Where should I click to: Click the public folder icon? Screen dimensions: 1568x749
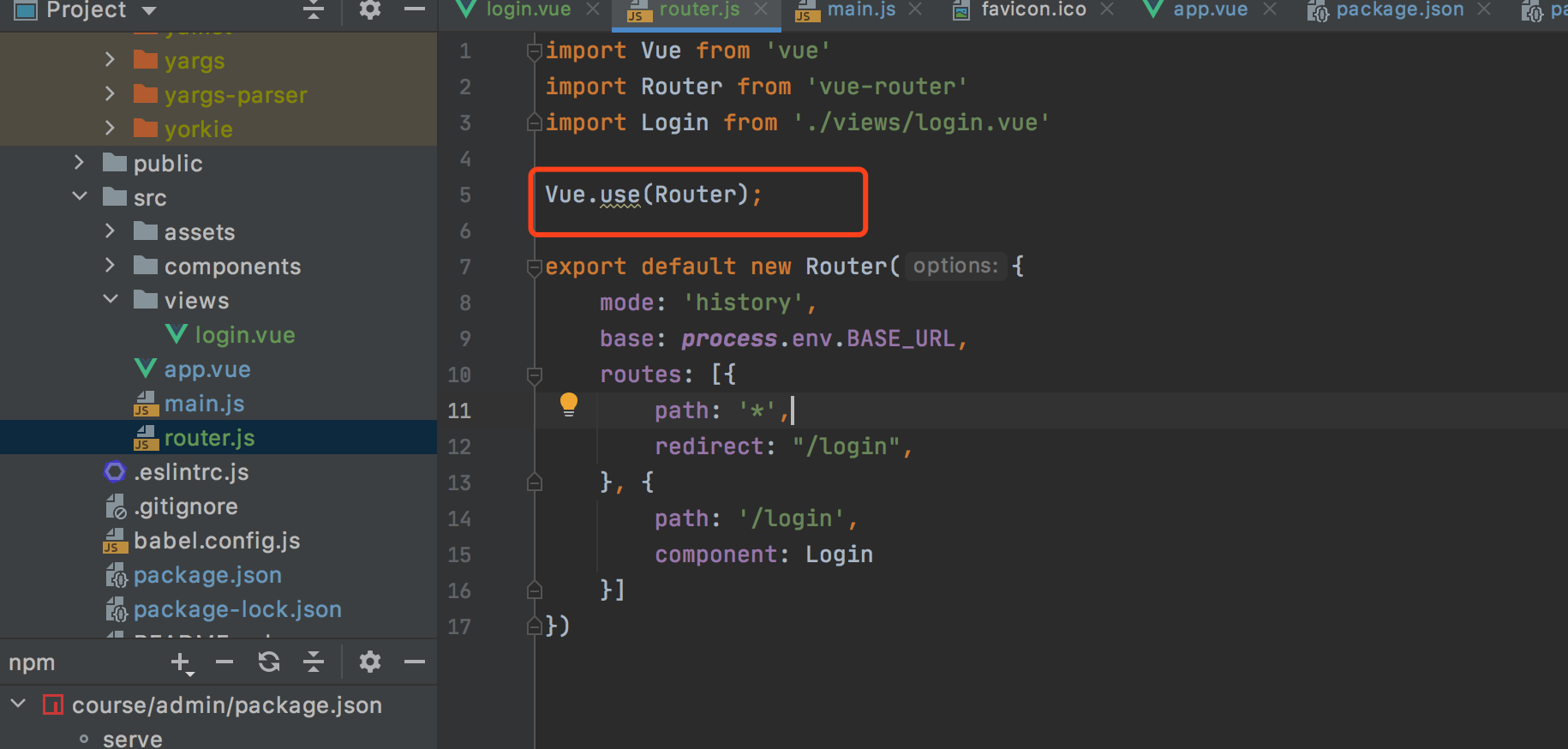pos(115,163)
